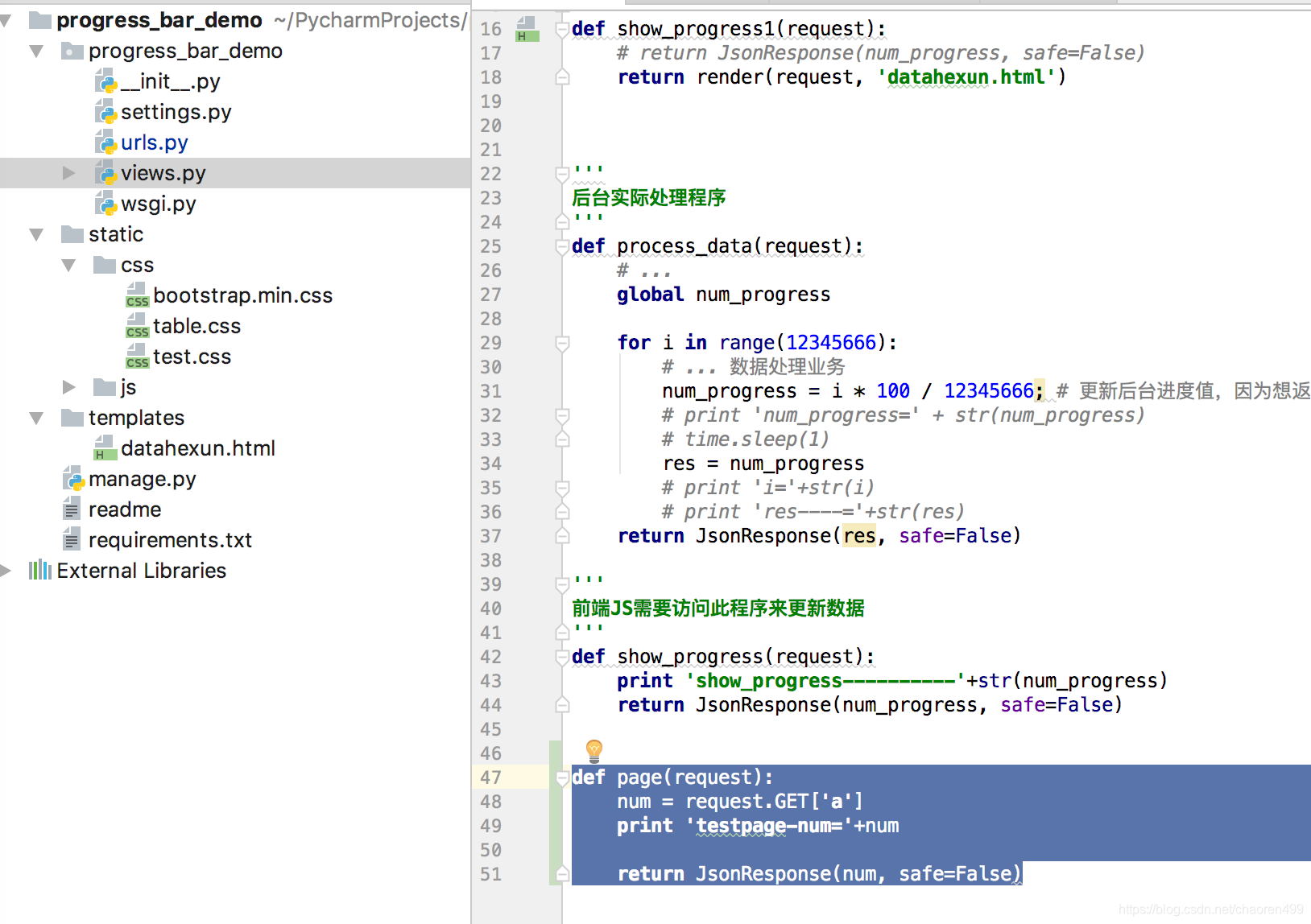This screenshot has width=1311, height=924.
Task: Click line number 28 in the gutter
Action: coord(490,319)
